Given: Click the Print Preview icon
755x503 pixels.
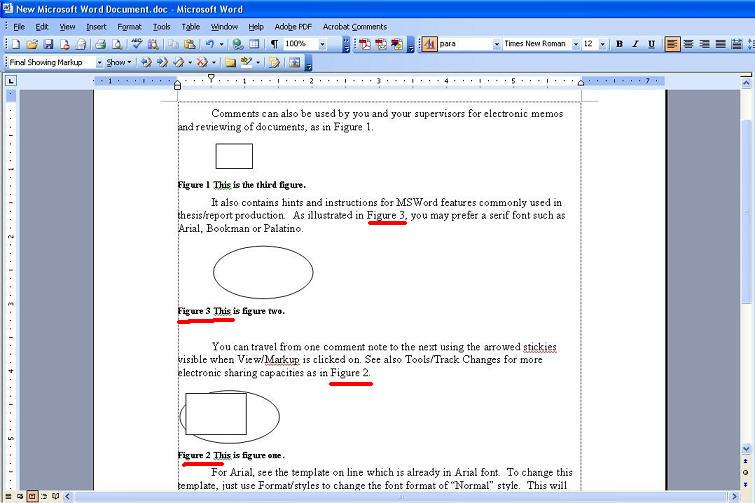Looking at the screenshot, I should [x=117, y=44].
